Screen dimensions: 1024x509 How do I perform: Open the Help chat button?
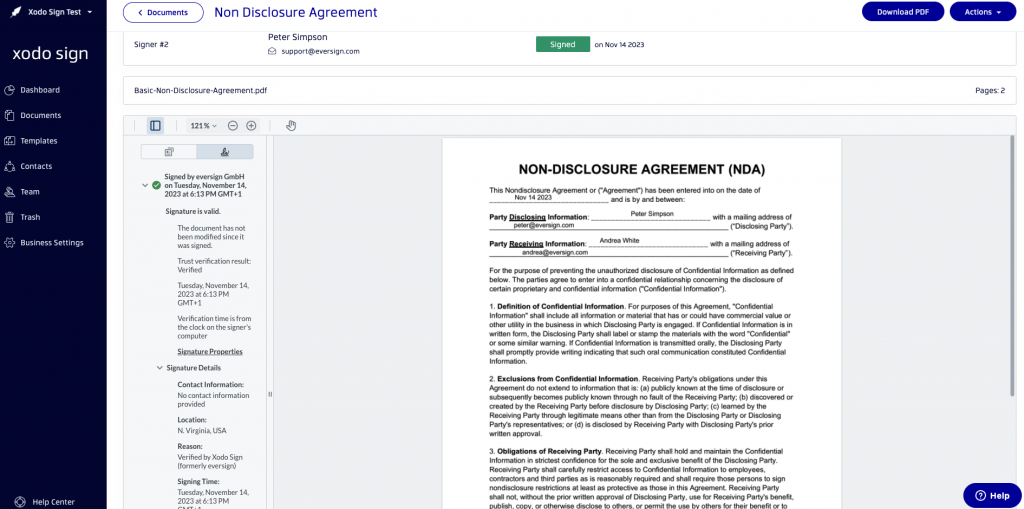992,495
